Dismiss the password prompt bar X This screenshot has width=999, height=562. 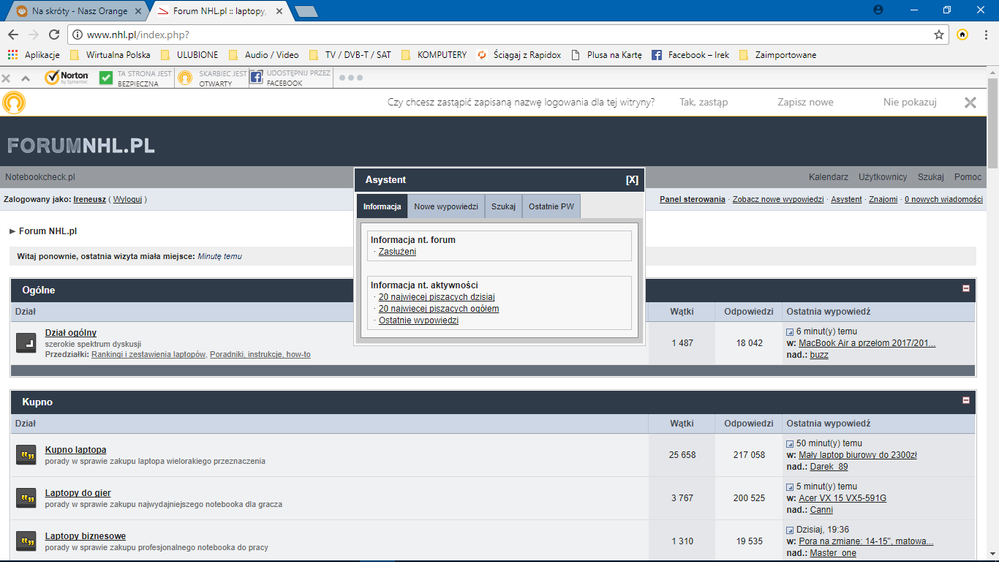coord(970,103)
